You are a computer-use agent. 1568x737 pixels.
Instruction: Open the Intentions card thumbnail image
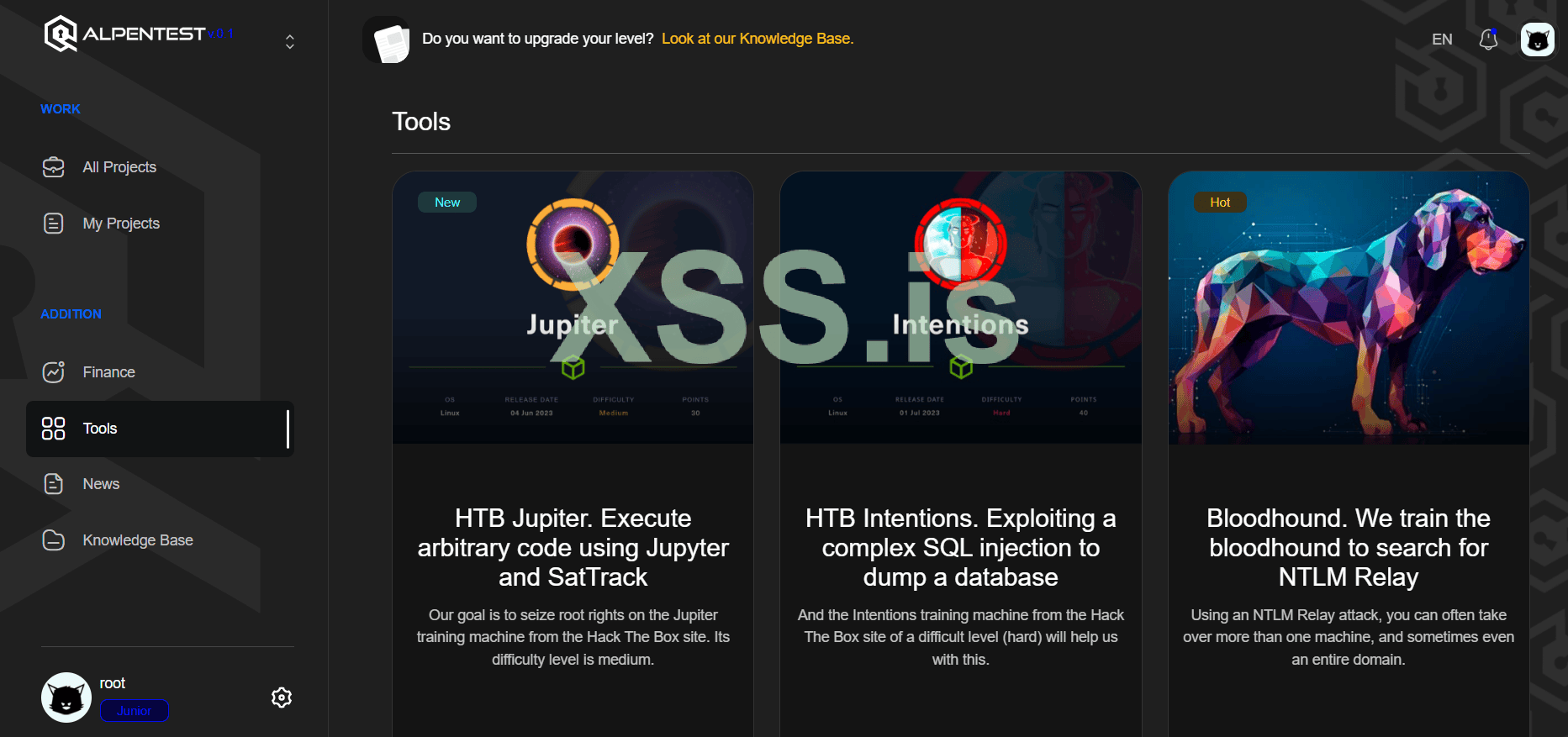(x=961, y=308)
